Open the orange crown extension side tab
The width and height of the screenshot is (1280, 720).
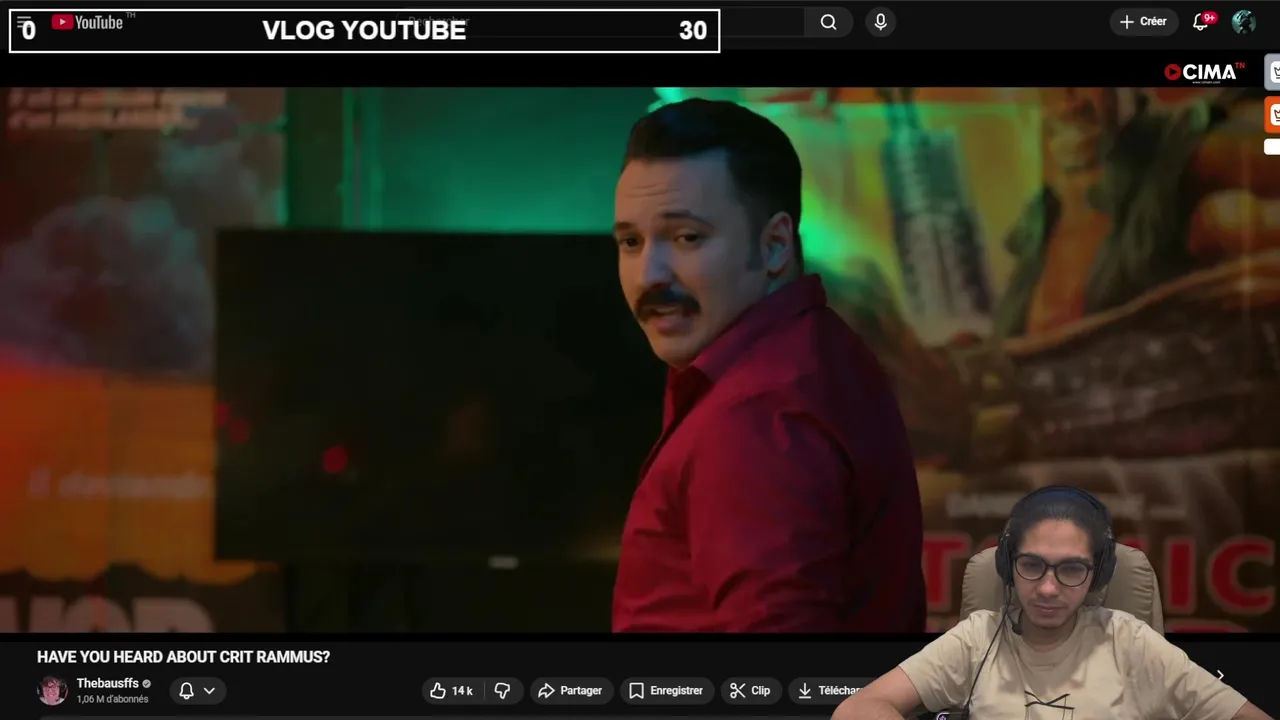click(x=1274, y=115)
